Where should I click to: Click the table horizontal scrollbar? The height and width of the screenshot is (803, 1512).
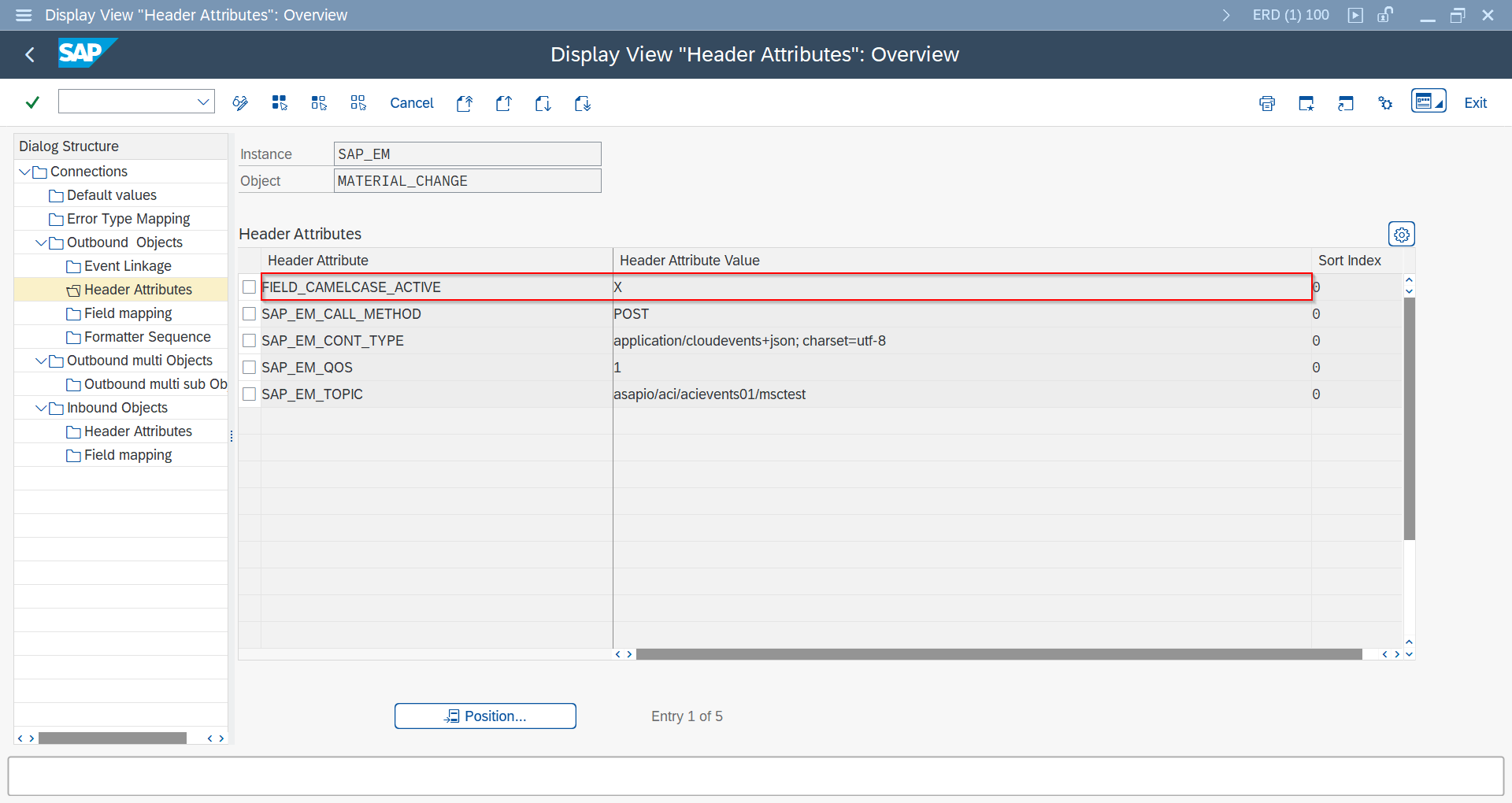click(x=999, y=654)
